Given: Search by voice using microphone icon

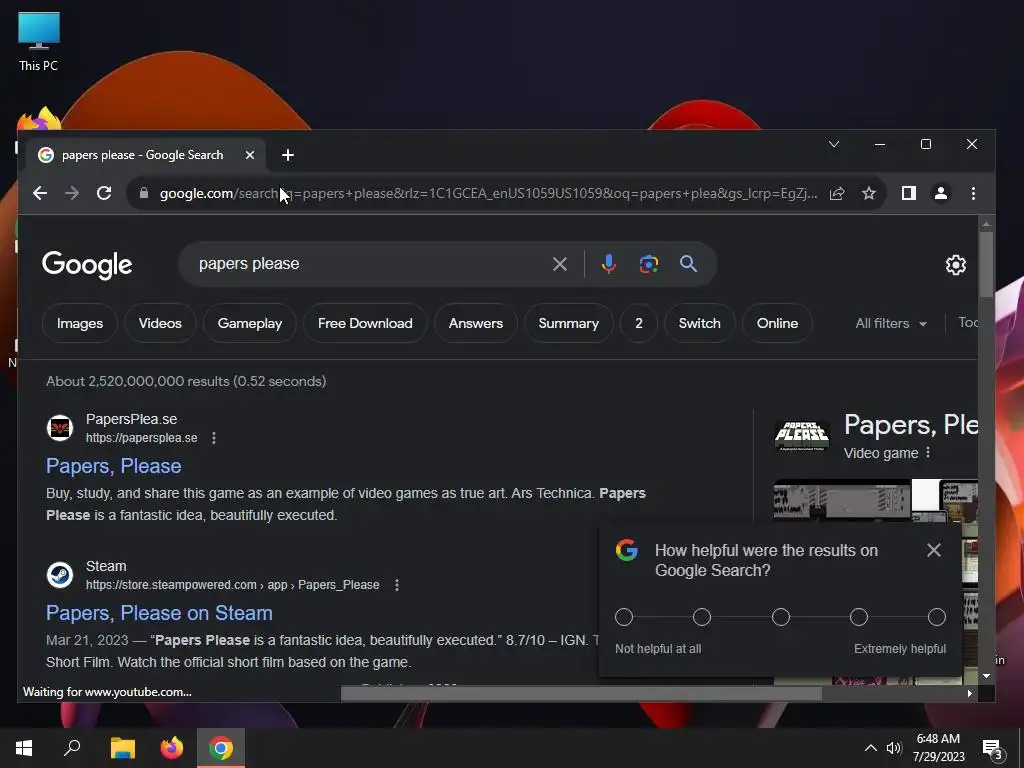Looking at the screenshot, I should [609, 264].
